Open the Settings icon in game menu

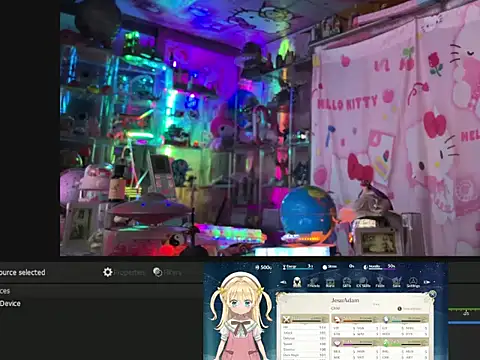413,283
